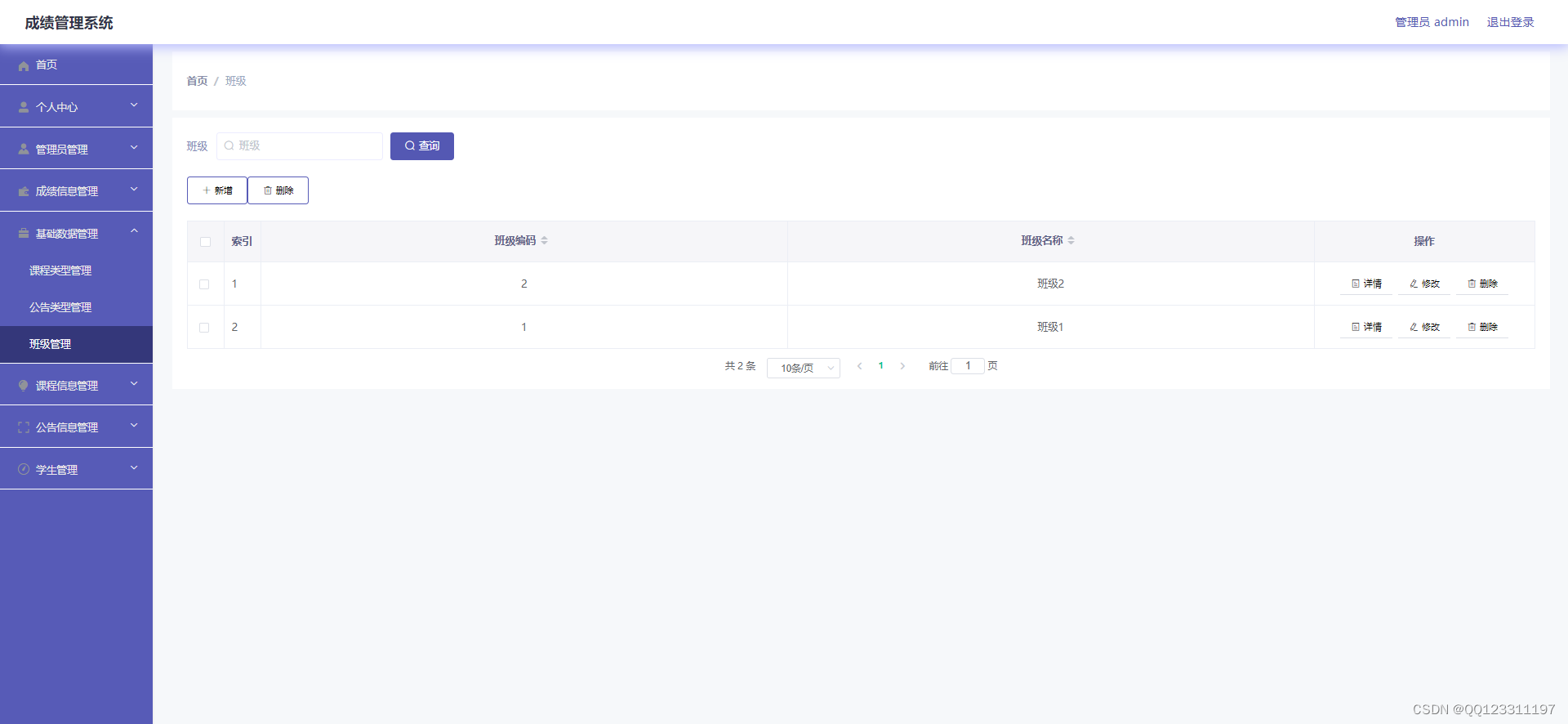Open the 10条/页 page size dropdown
Image resolution: width=1568 pixels, height=724 pixels.
(x=804, y=368)
